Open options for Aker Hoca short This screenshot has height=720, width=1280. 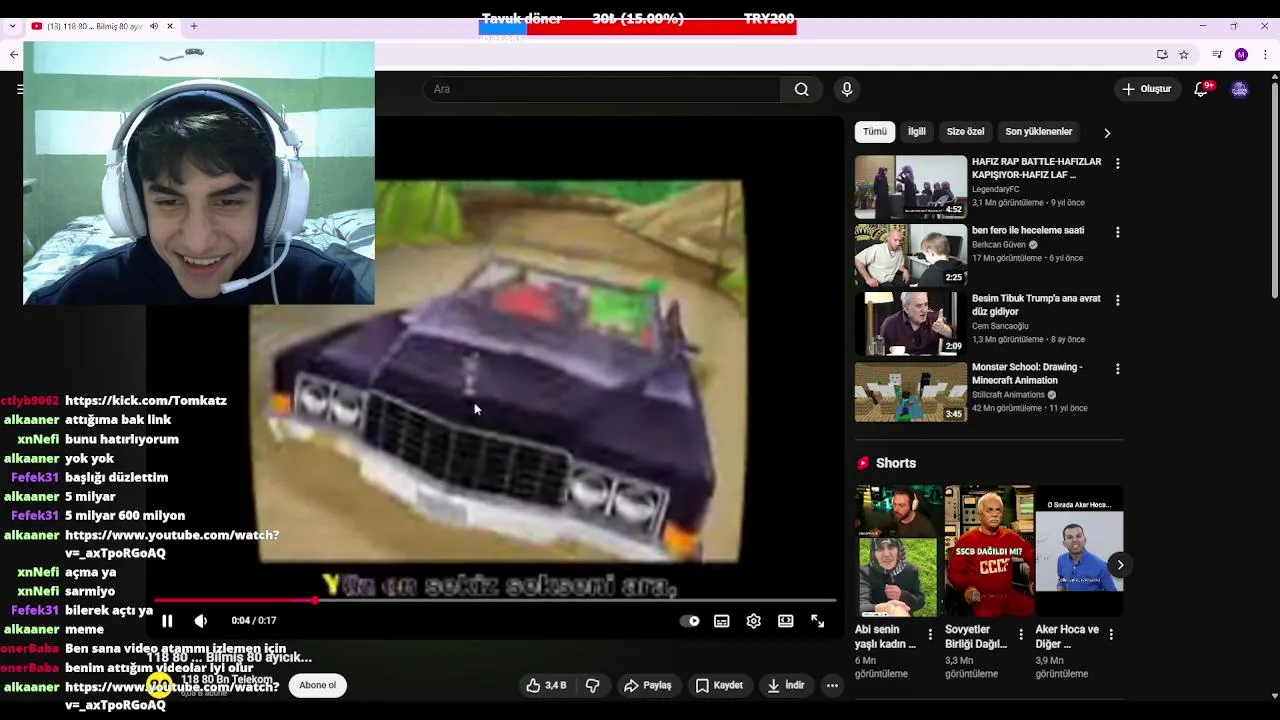coord(1111,634)
